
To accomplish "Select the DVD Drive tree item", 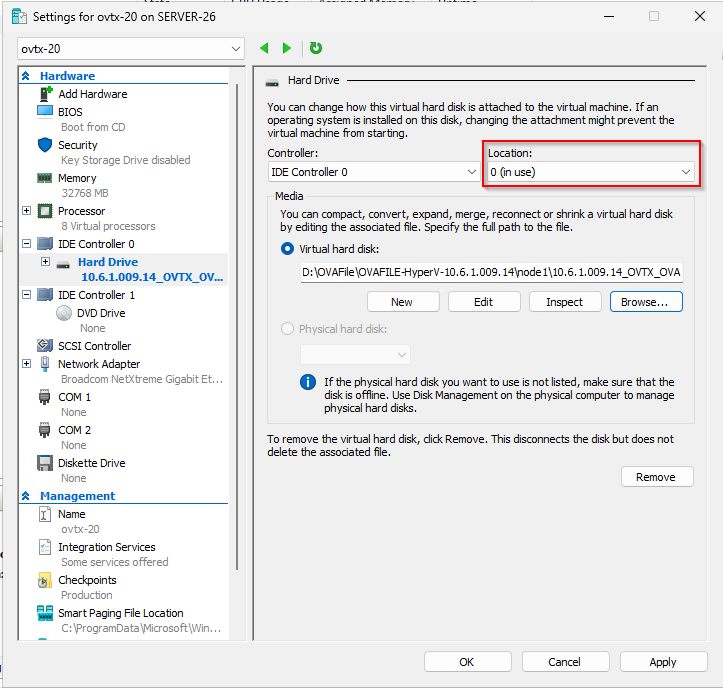I will tap(101, 313).
